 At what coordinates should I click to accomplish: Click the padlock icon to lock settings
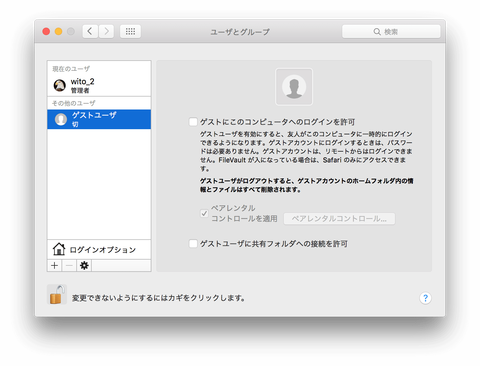click(57, 295)
